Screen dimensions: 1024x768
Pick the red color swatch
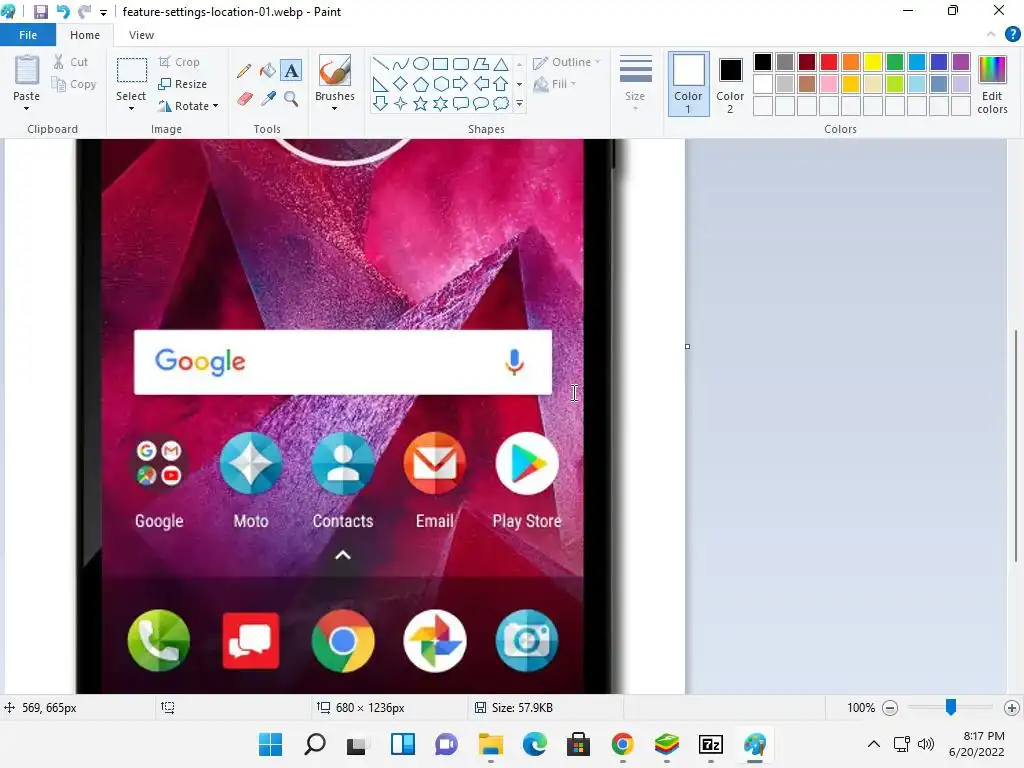click(829, 62)
